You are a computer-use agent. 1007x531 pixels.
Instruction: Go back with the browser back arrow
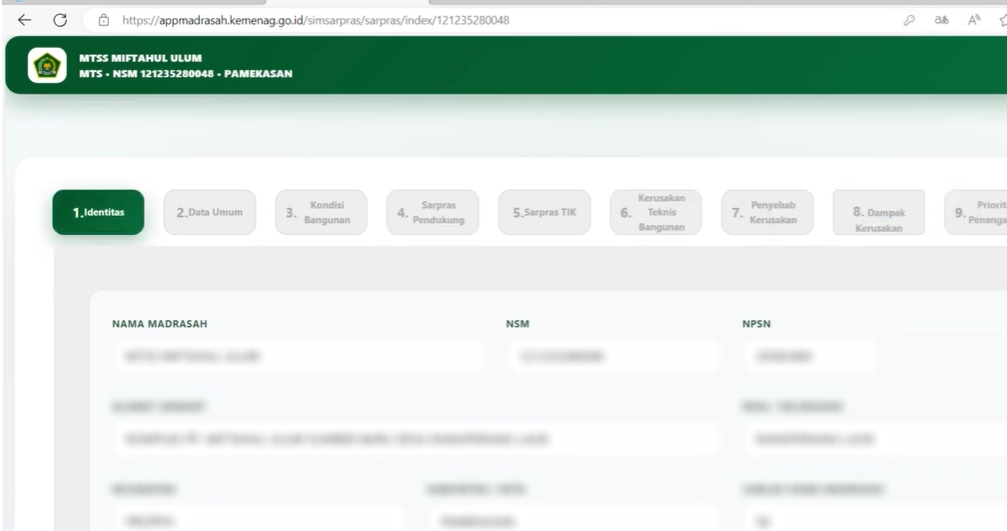coord(24,20)
